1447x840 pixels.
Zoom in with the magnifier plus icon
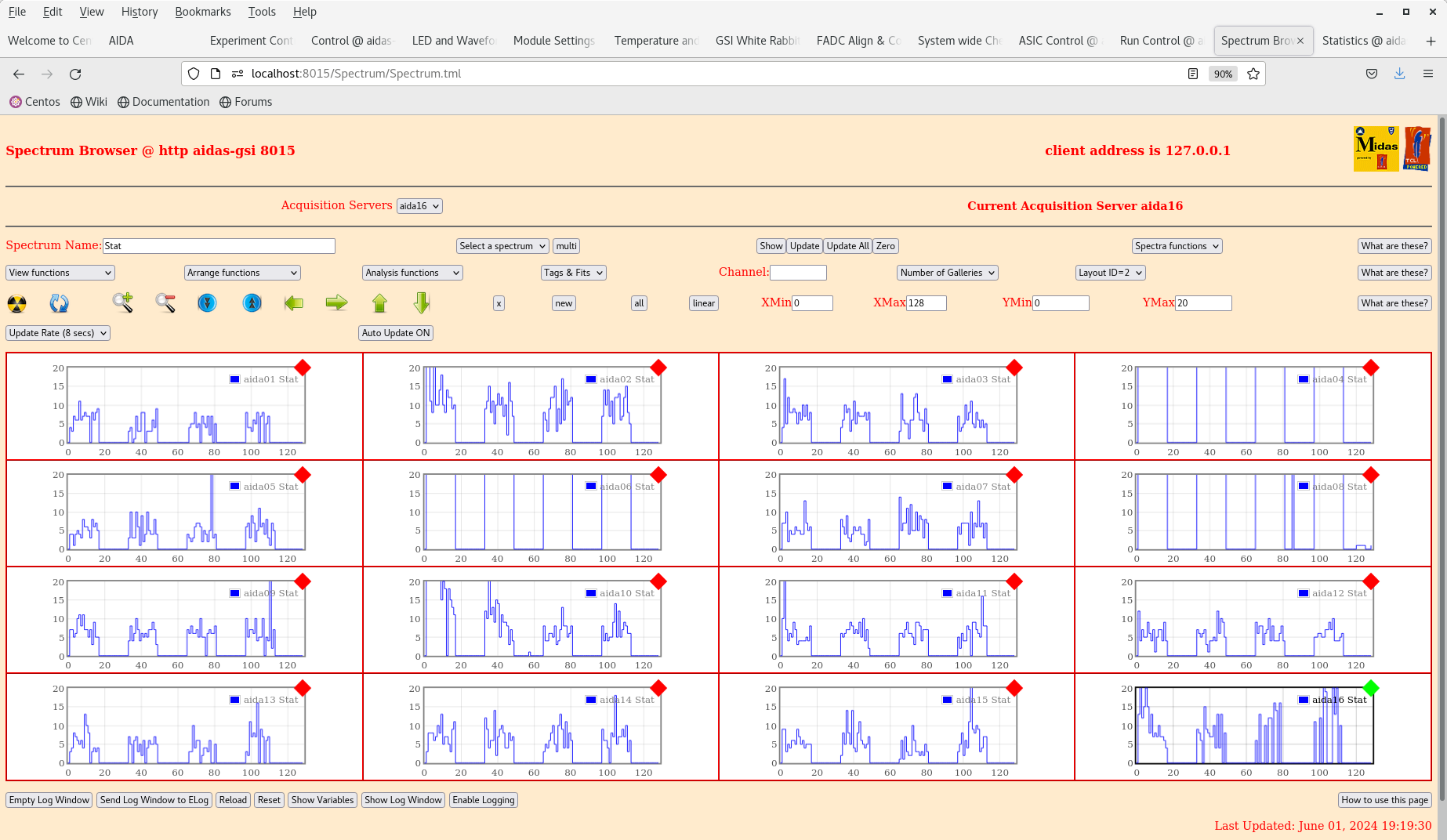click(122, 302)
